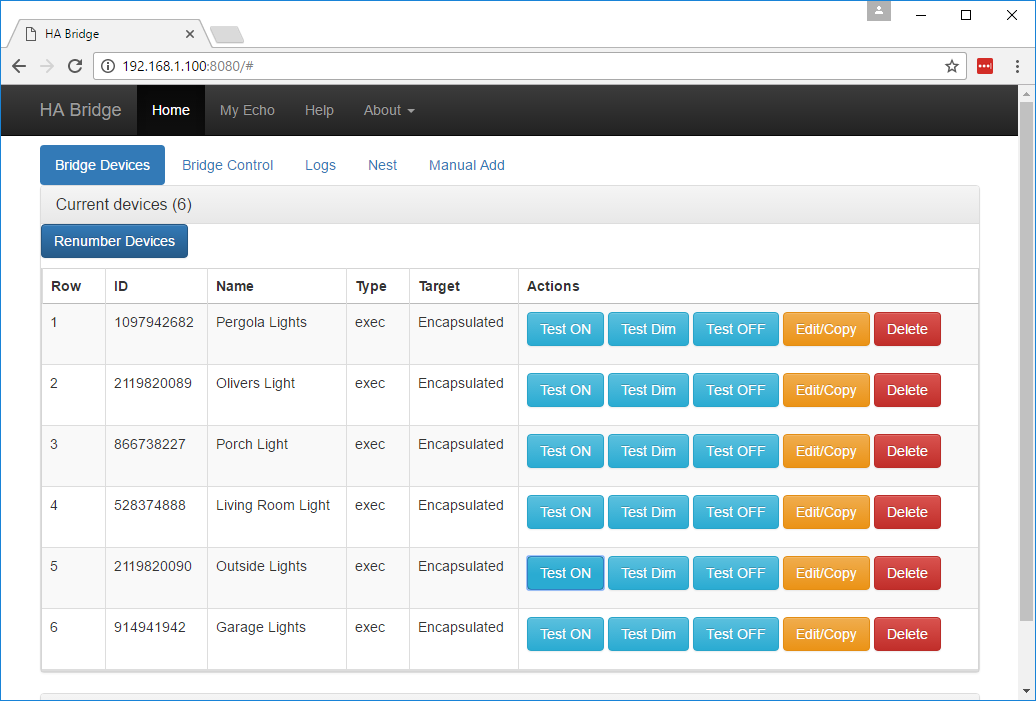The height and width of the screenshot is (701, 1036).
Task: Test Dim for Pergola Lights
Action: coord(648,329)
